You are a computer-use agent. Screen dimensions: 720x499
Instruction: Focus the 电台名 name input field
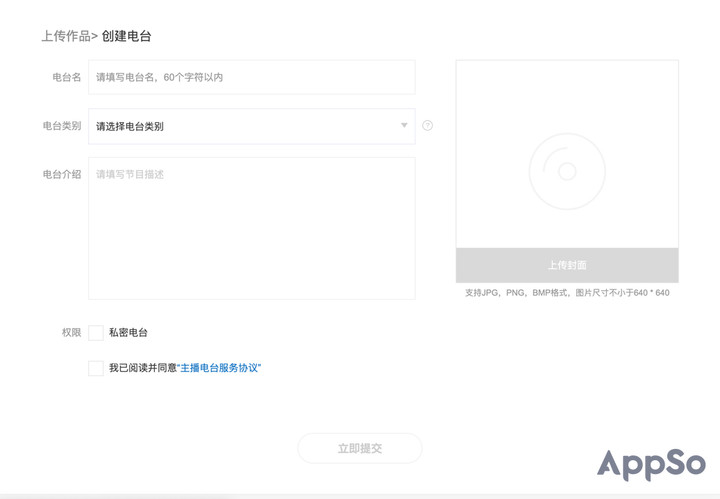click(252, 77)
